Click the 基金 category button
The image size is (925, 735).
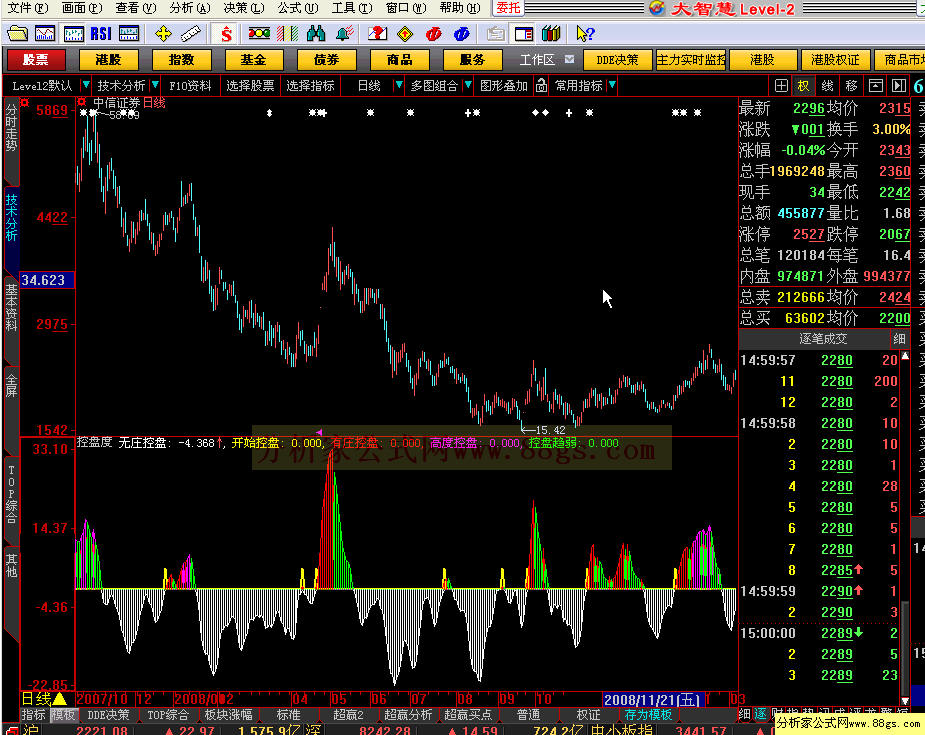click(x=254, y=60)
